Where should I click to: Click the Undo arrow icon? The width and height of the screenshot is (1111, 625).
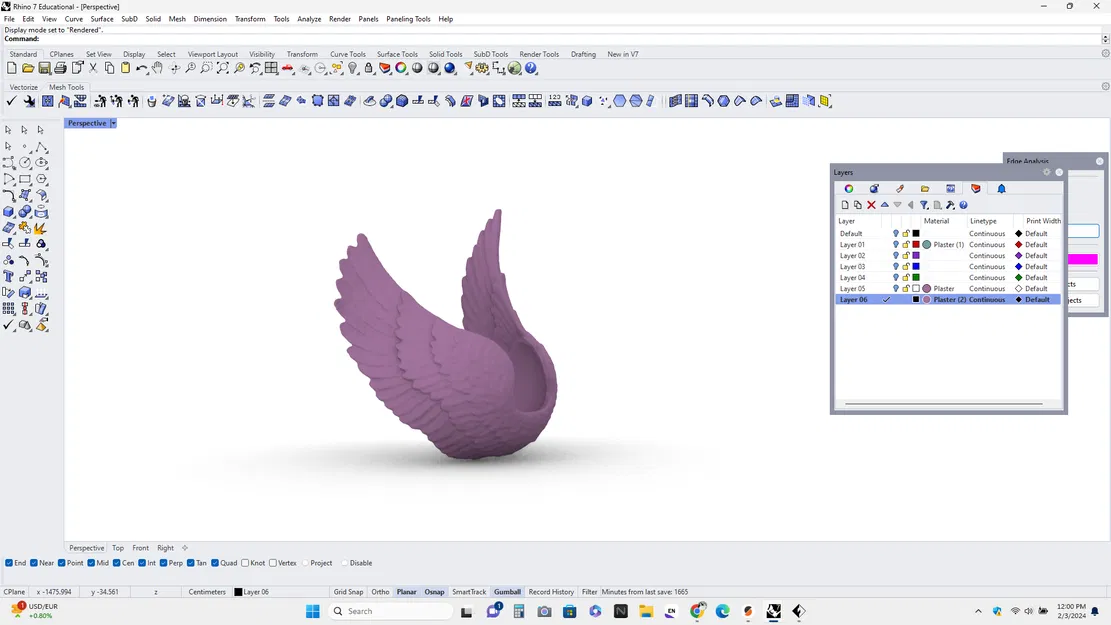142,68
